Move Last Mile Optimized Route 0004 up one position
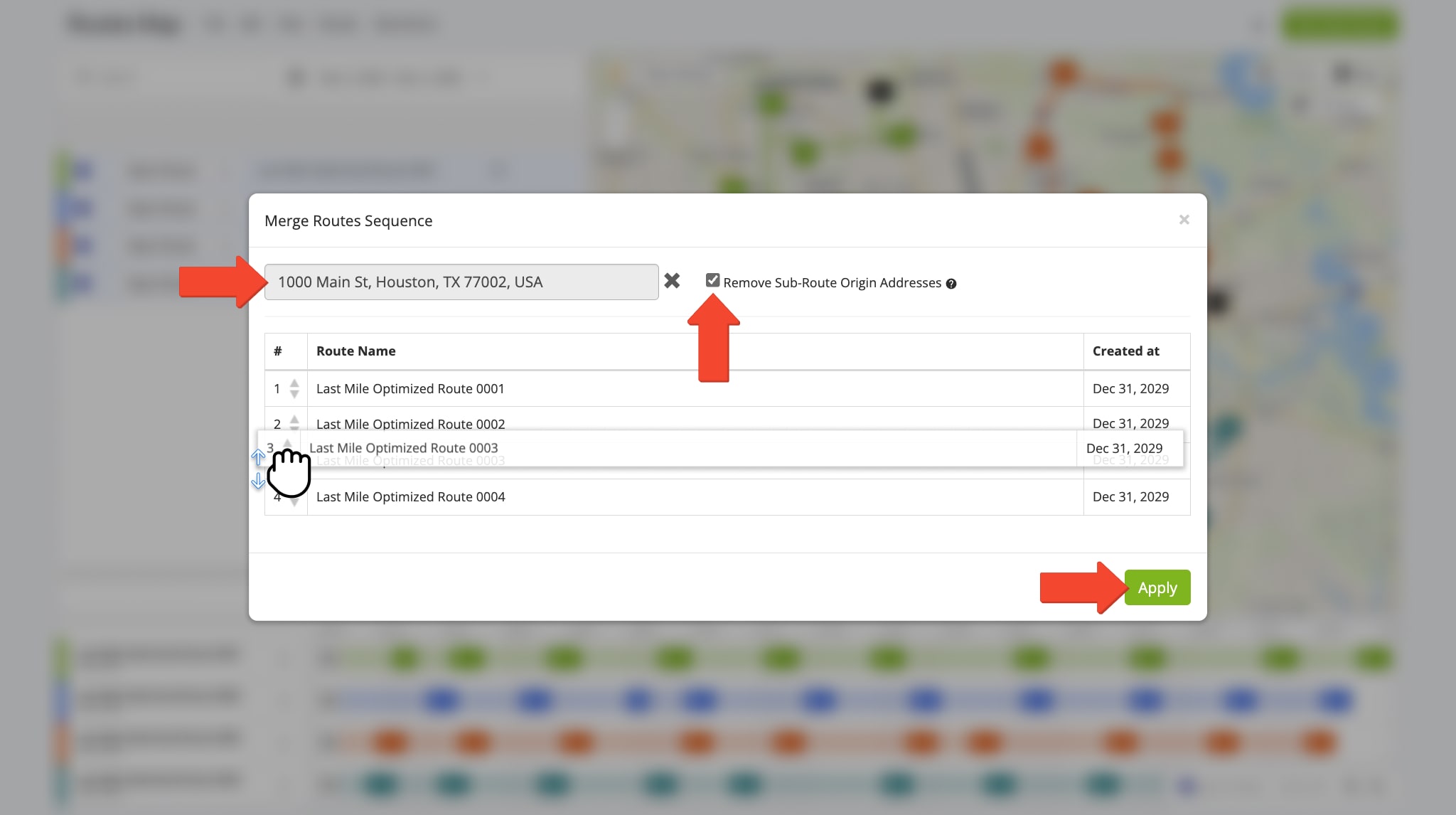The image size is (1456, 815). click(x=294, y=492)
